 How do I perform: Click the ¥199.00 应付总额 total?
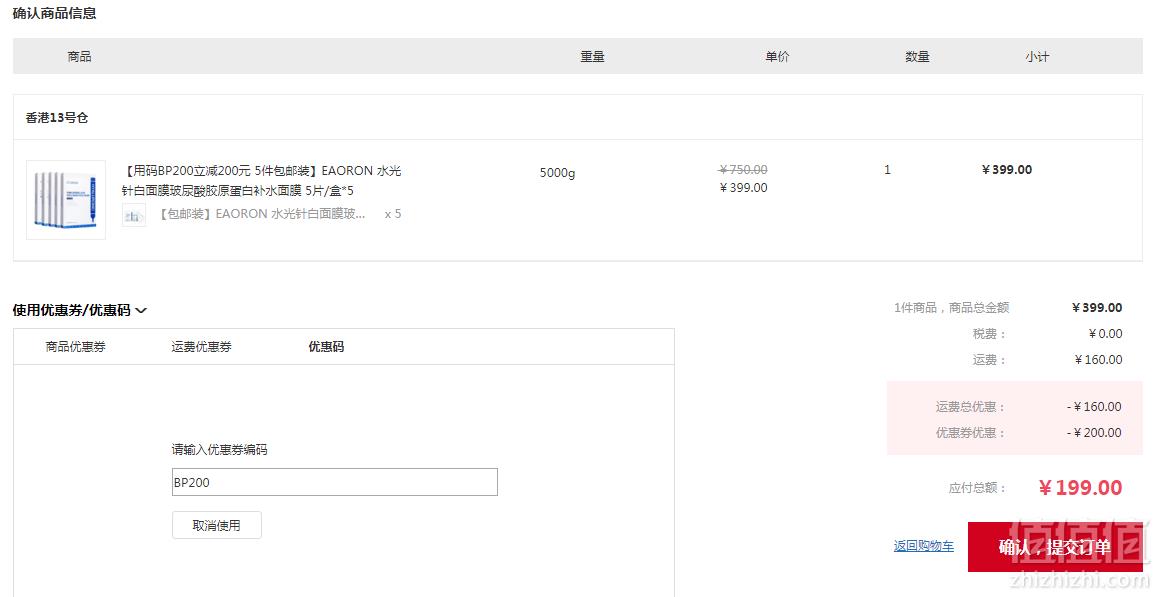pos(1080,488)
